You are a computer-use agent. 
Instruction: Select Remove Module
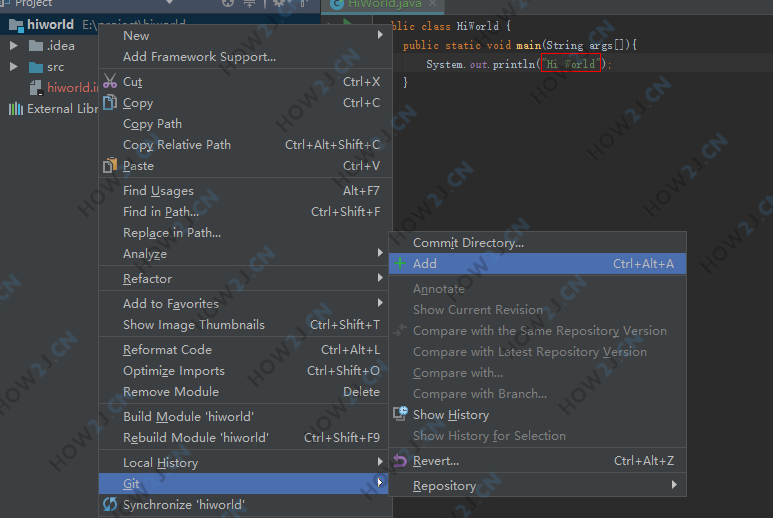click(x=246, y=391)
